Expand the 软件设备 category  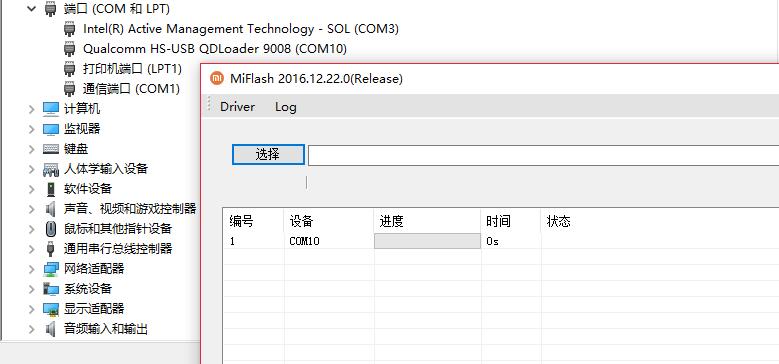[x=32, y=189]
